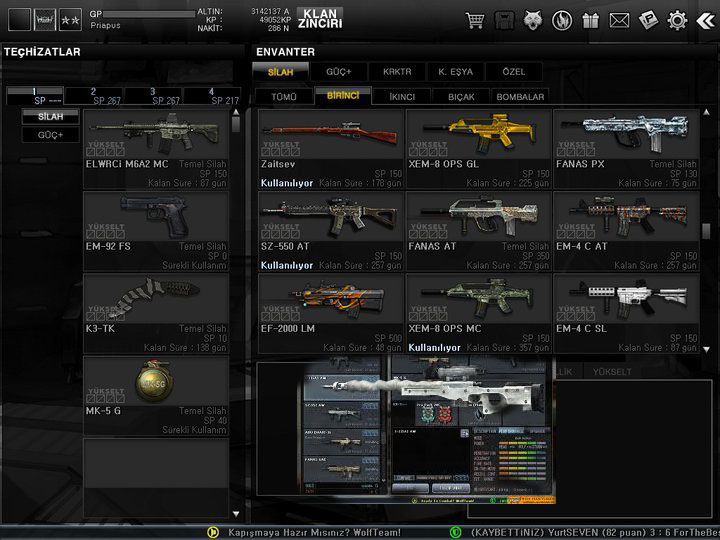Select the golden XEM-8 OPS GL
The width and height of the screenshot is (720, 540).
pos(479,149)
